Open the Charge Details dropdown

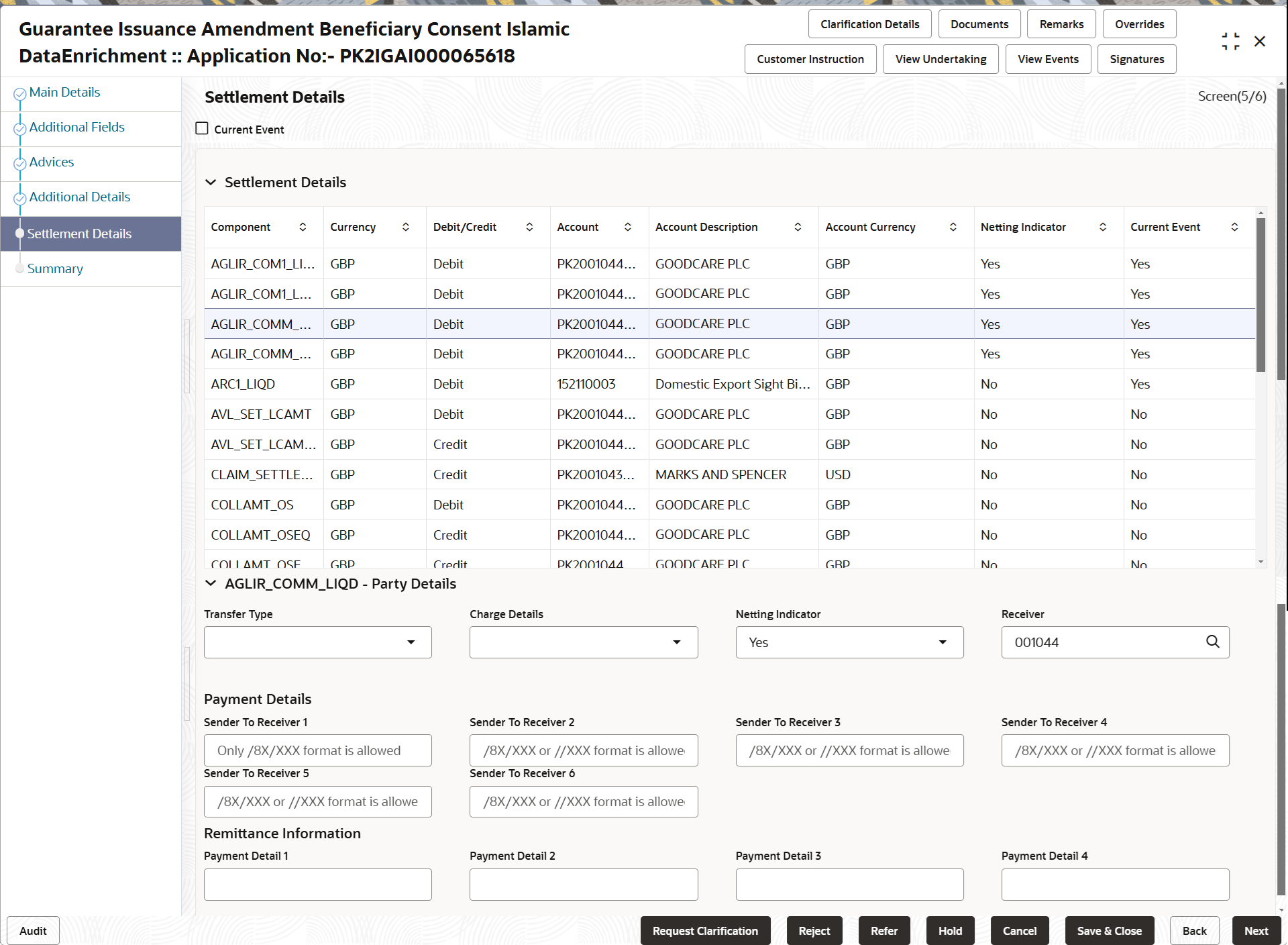[x=584, y=642]
